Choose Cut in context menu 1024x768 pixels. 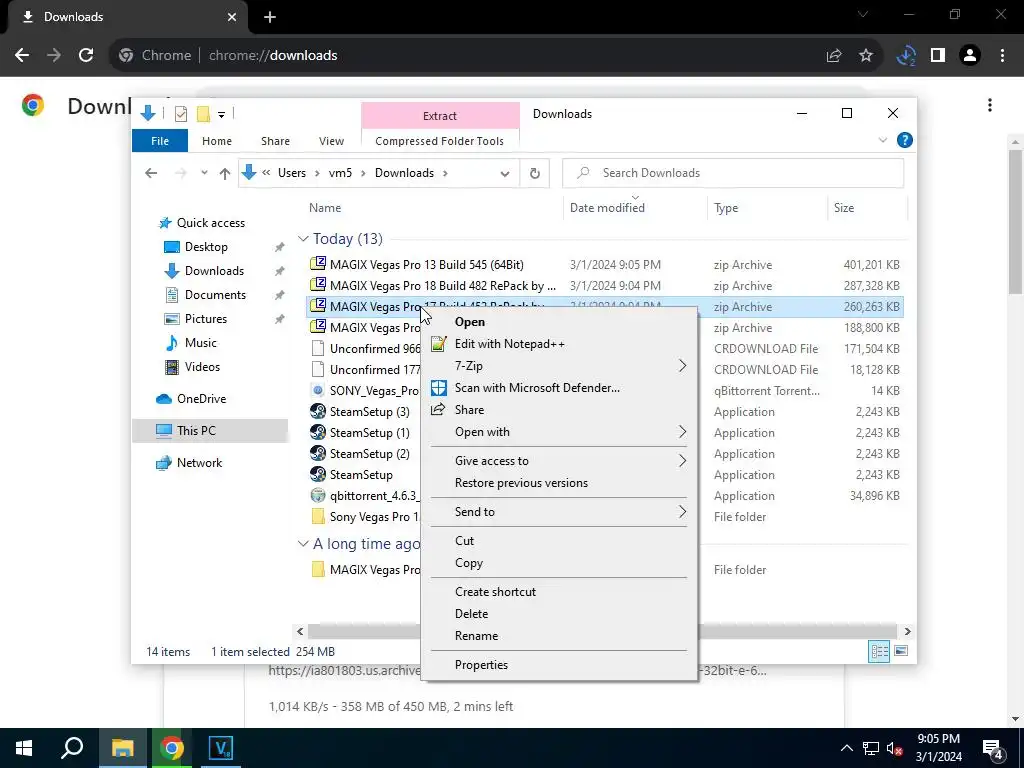560,541
